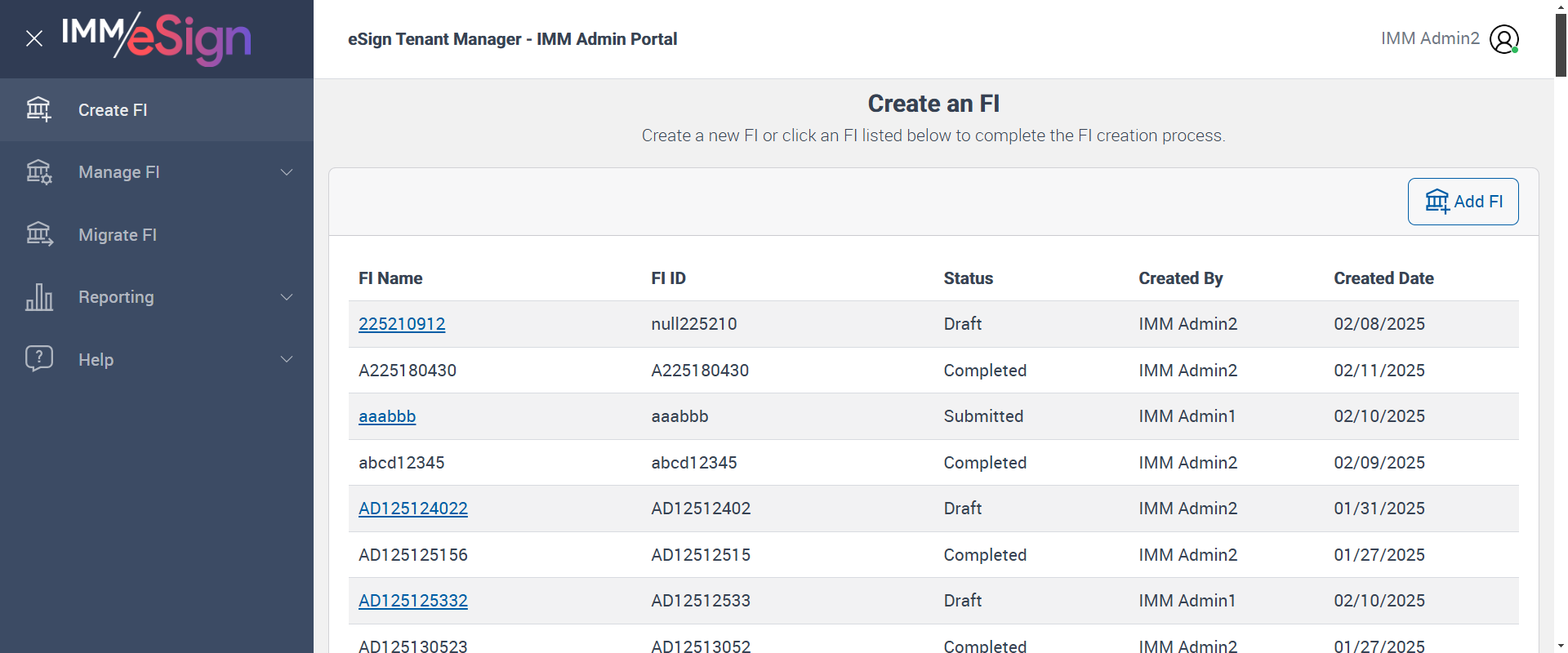
Task: Open the user profile avatar icon
Action: coord(1503,39)
